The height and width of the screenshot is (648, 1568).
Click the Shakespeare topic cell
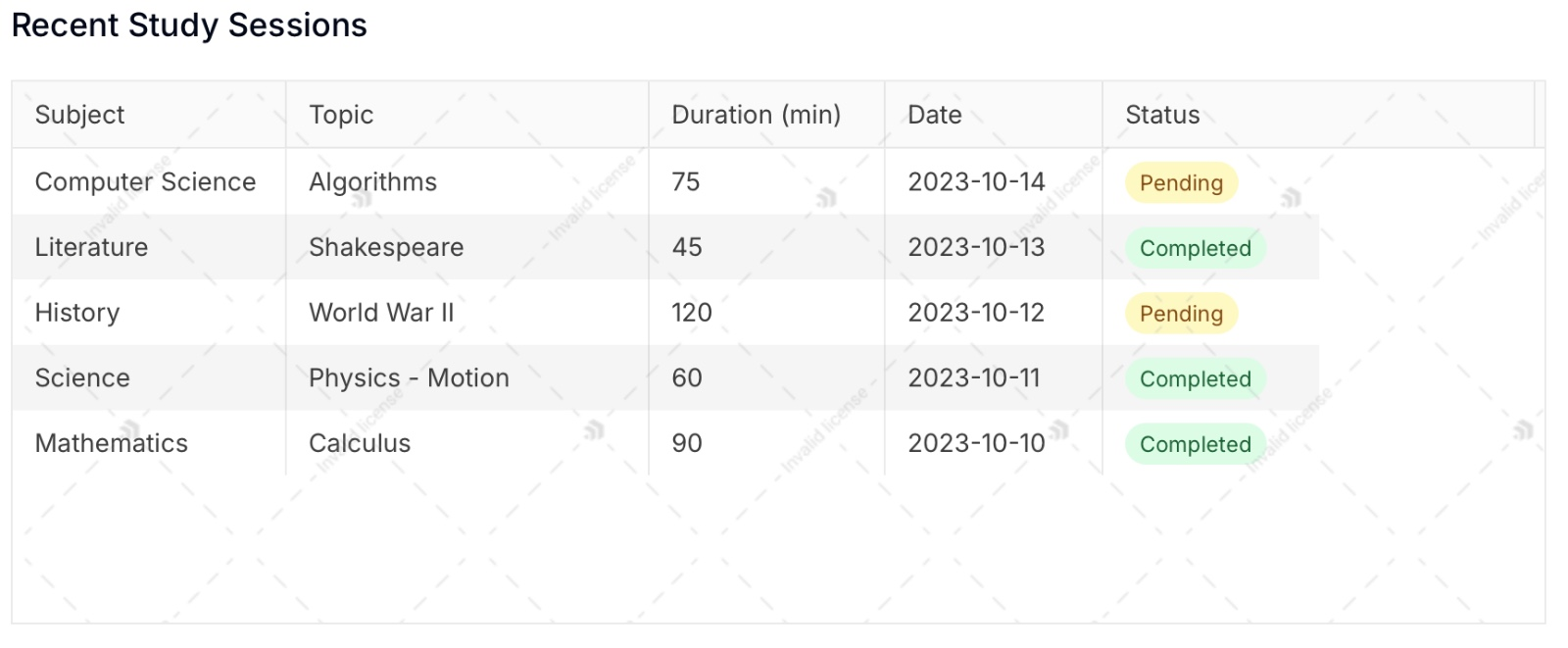[467, 247]
